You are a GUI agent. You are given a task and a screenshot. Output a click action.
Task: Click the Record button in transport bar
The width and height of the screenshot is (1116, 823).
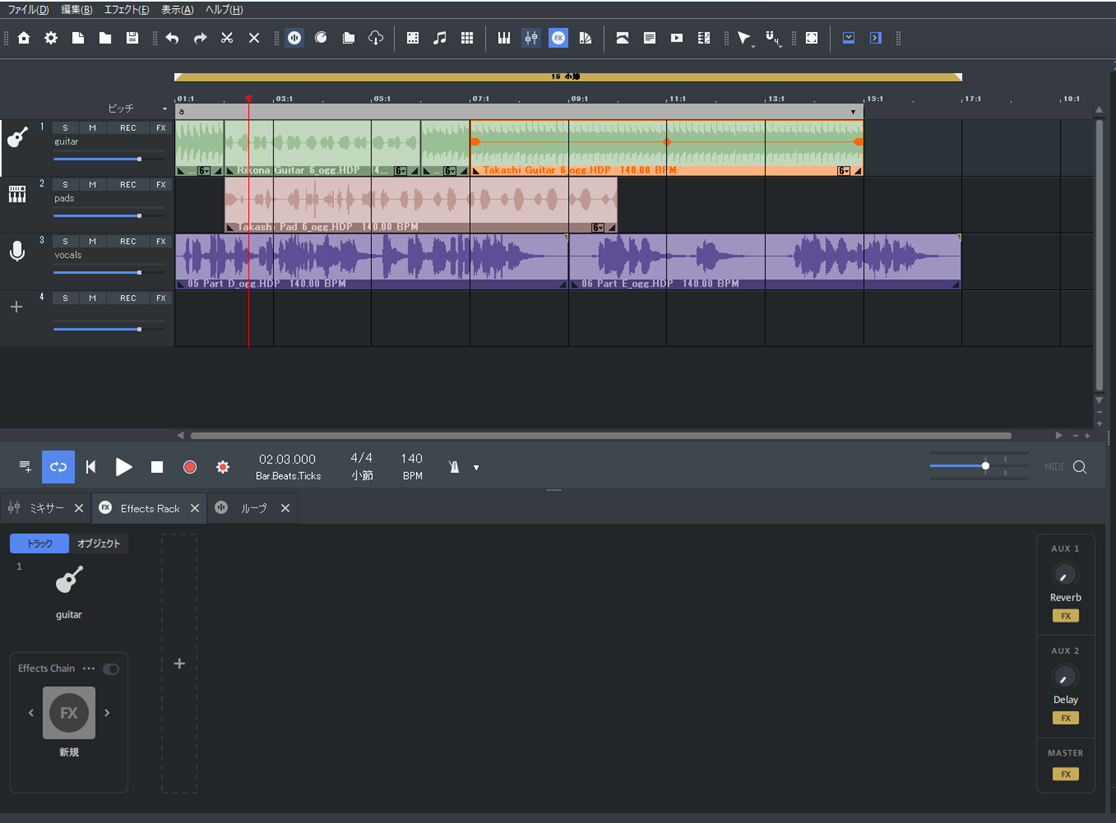coord(190,467)
